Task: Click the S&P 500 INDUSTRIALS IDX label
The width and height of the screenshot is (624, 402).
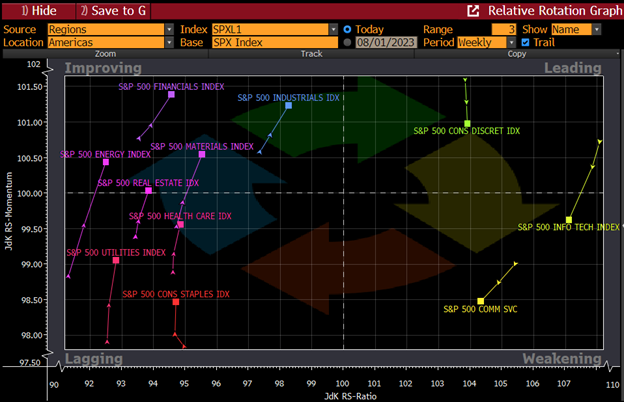Action: tap(289, 98)
